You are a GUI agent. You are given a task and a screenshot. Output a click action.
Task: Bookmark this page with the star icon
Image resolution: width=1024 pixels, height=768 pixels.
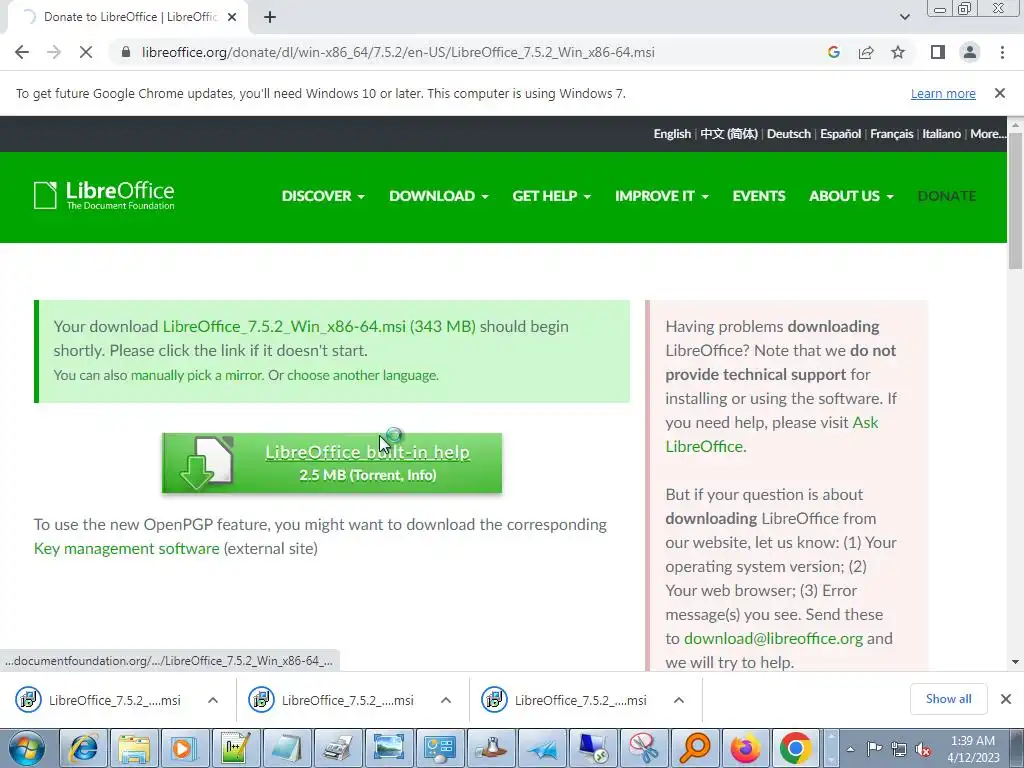pos(898,52)
